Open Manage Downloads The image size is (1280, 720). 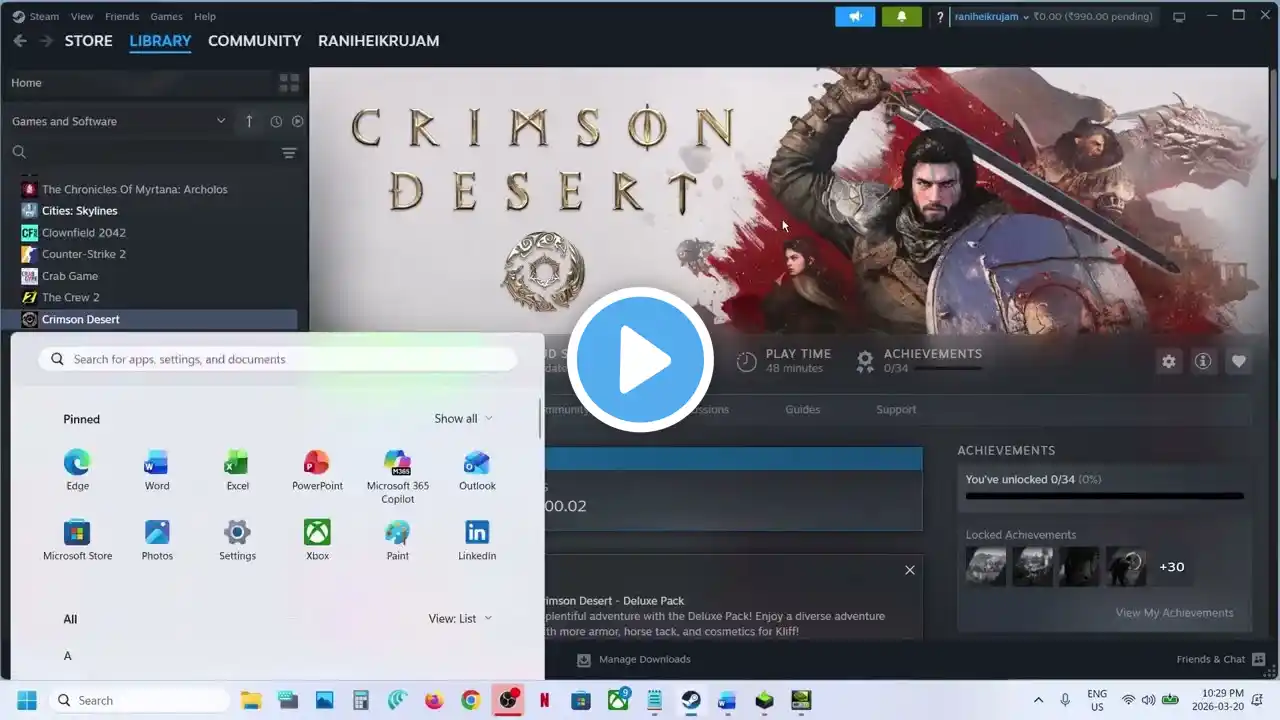coord(634,660)
